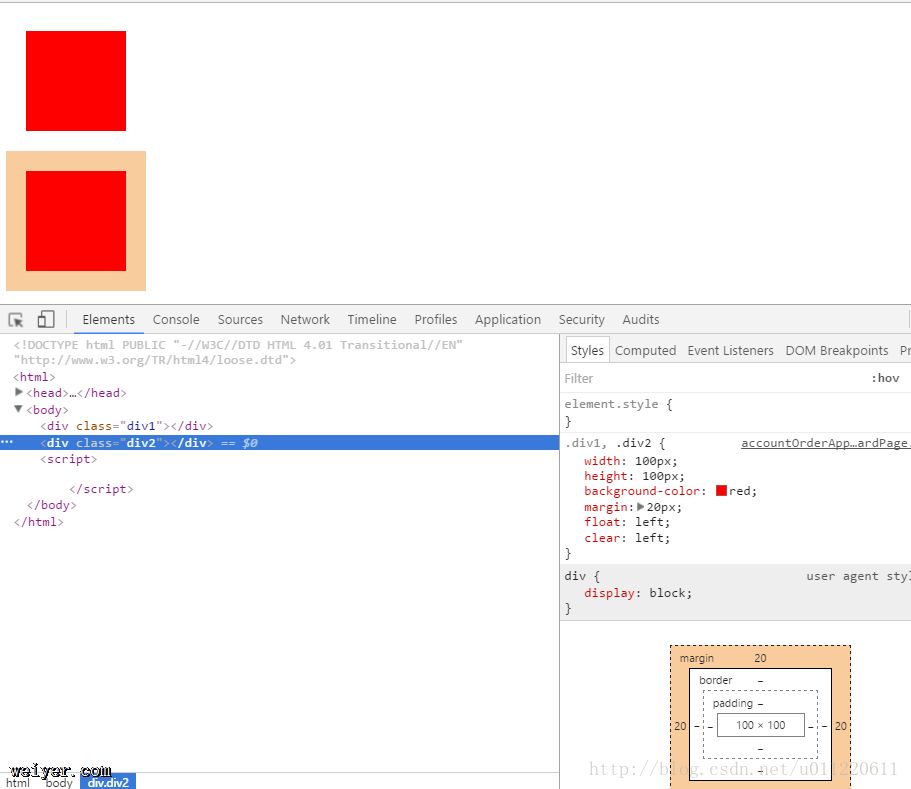The image size is (911, 789).
Task: Open the Event Listeners sidebar tab
Action: point(730,351)
